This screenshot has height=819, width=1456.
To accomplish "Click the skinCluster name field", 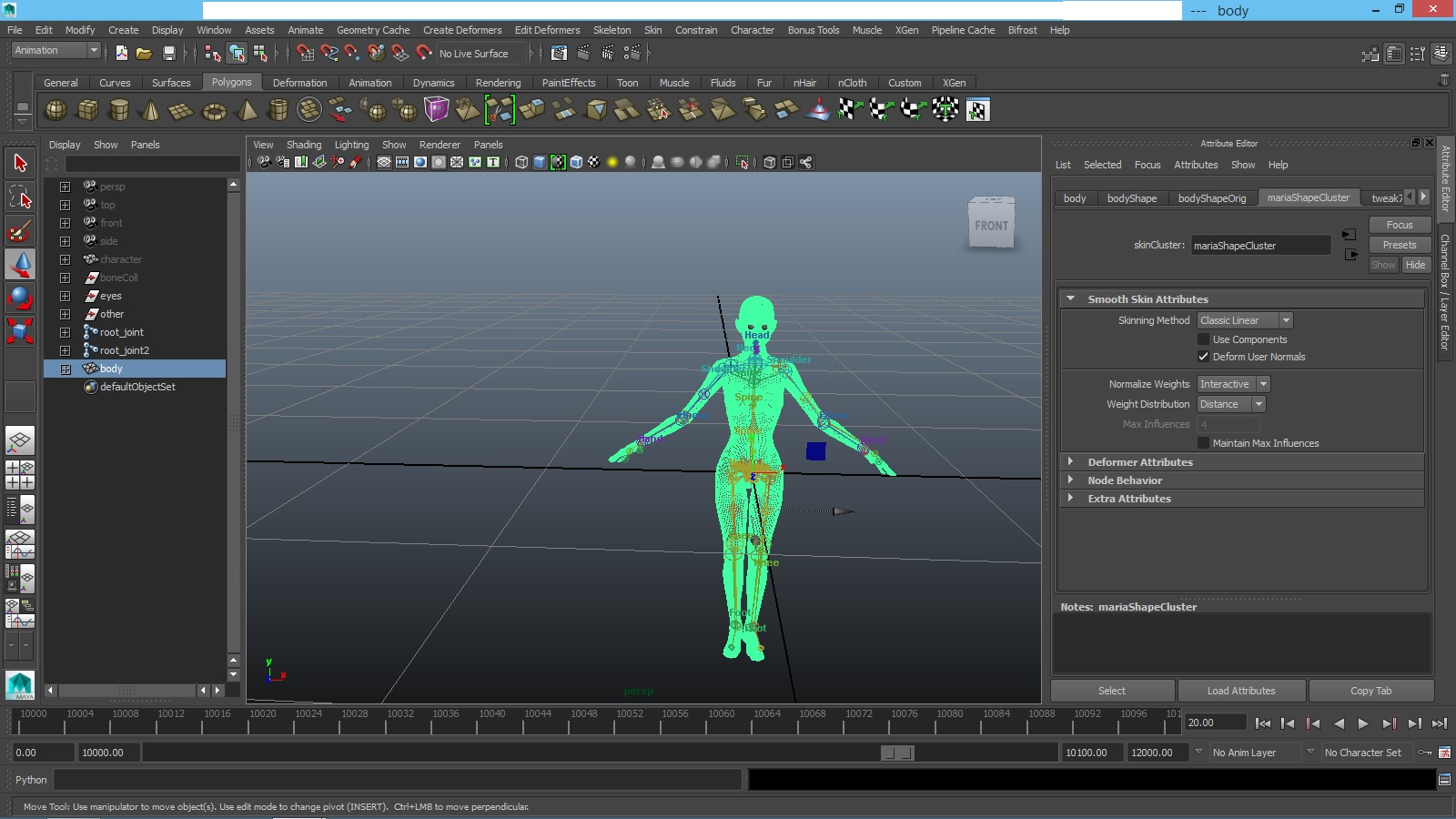I will 1260,246.
